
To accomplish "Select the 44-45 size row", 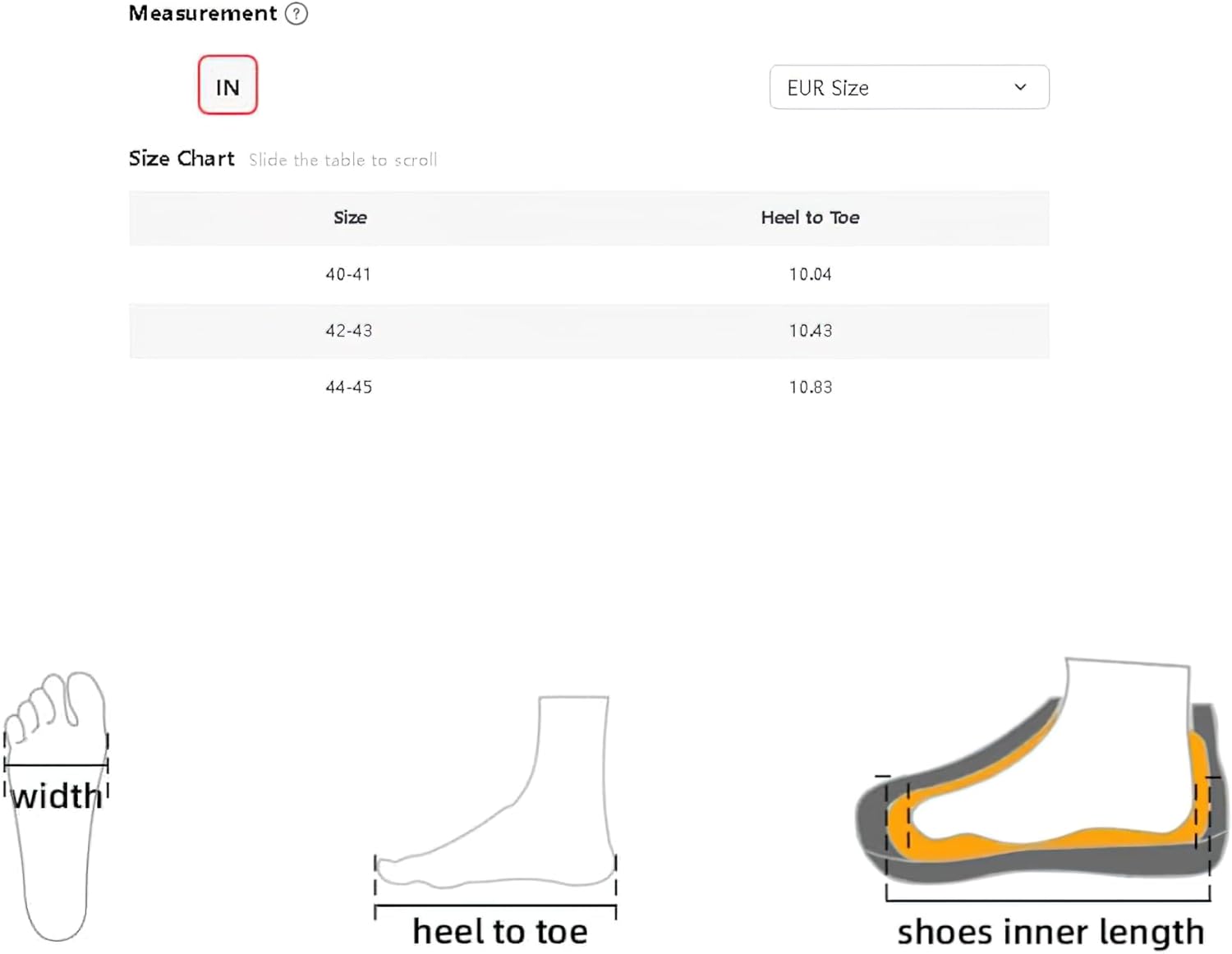I will (x=589, y=387).
